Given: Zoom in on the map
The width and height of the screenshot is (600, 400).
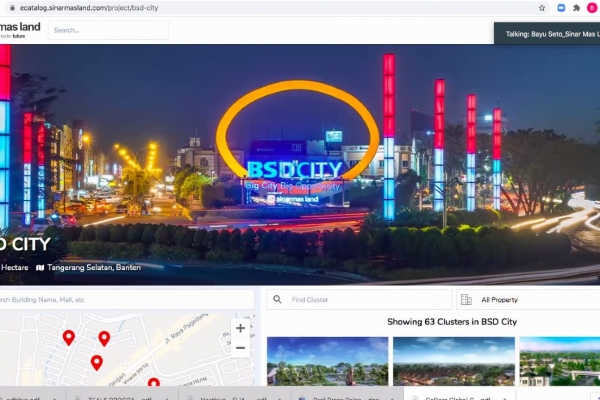Looking at the screenshot, I should [x=240, y=328].
